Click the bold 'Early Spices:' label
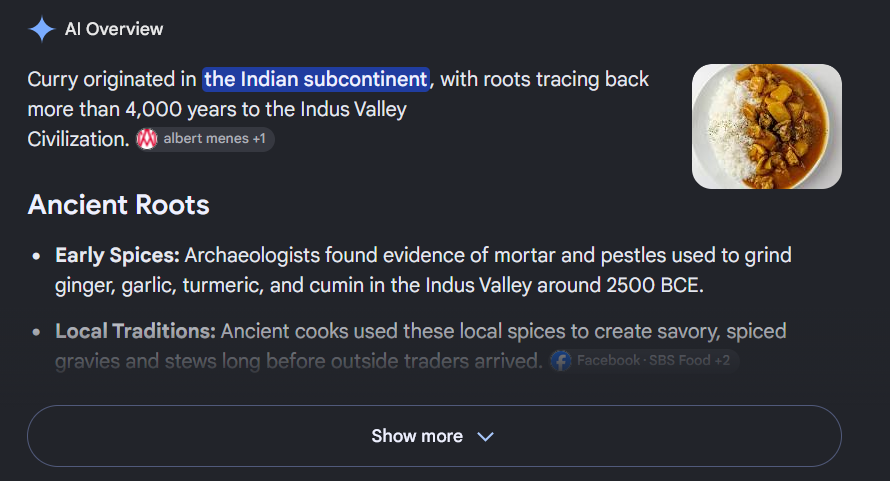890x481 pixels. (x=117, y=256)
